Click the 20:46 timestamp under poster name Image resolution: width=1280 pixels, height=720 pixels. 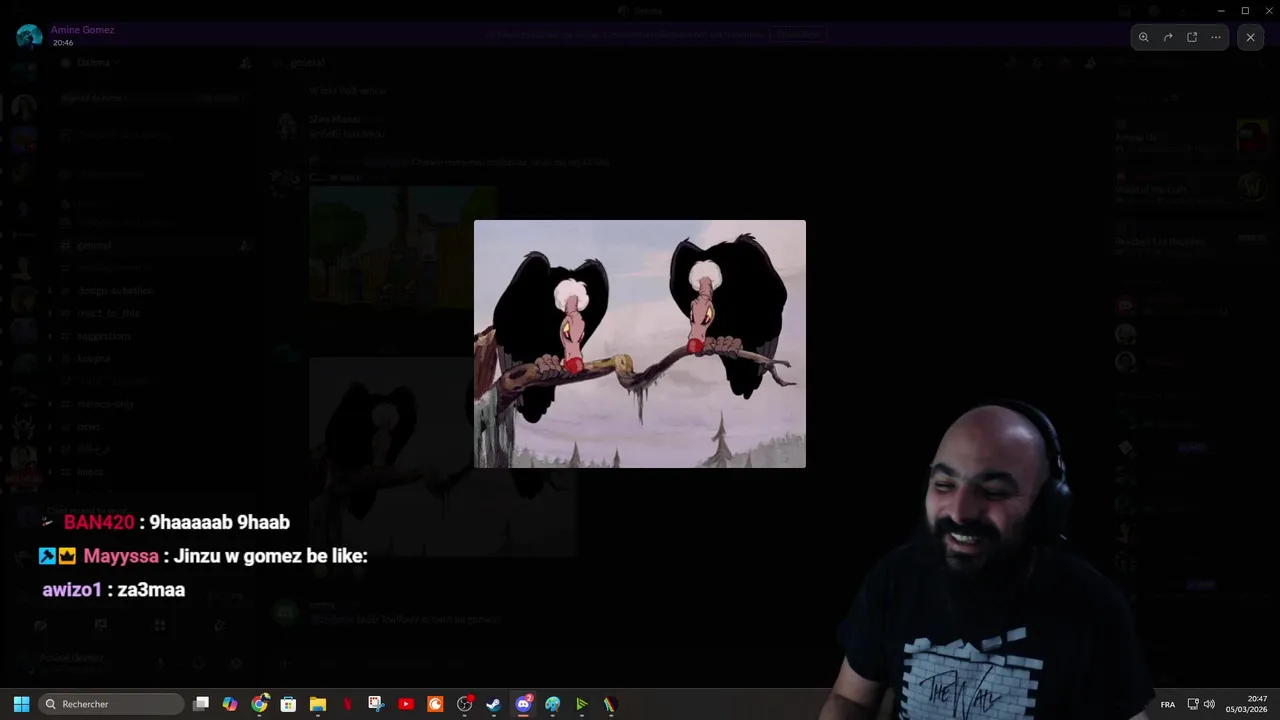click(x=62, y=43)
